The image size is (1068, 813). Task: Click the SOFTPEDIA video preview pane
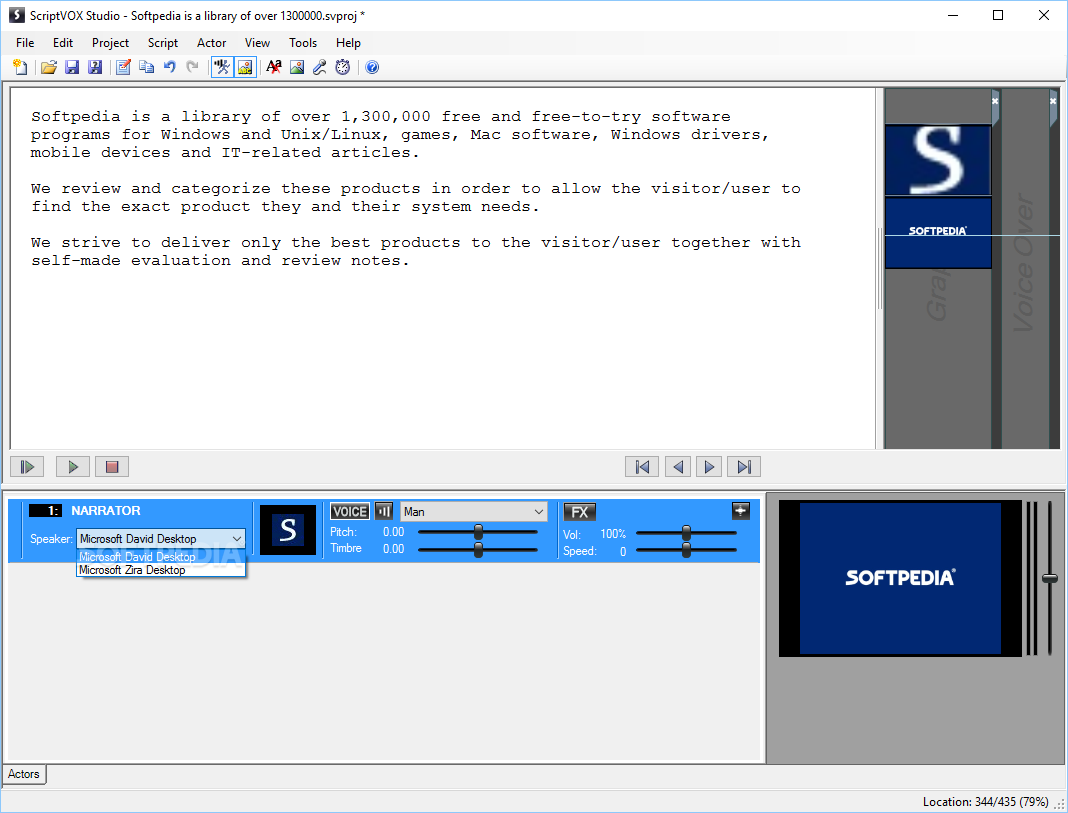900,578
